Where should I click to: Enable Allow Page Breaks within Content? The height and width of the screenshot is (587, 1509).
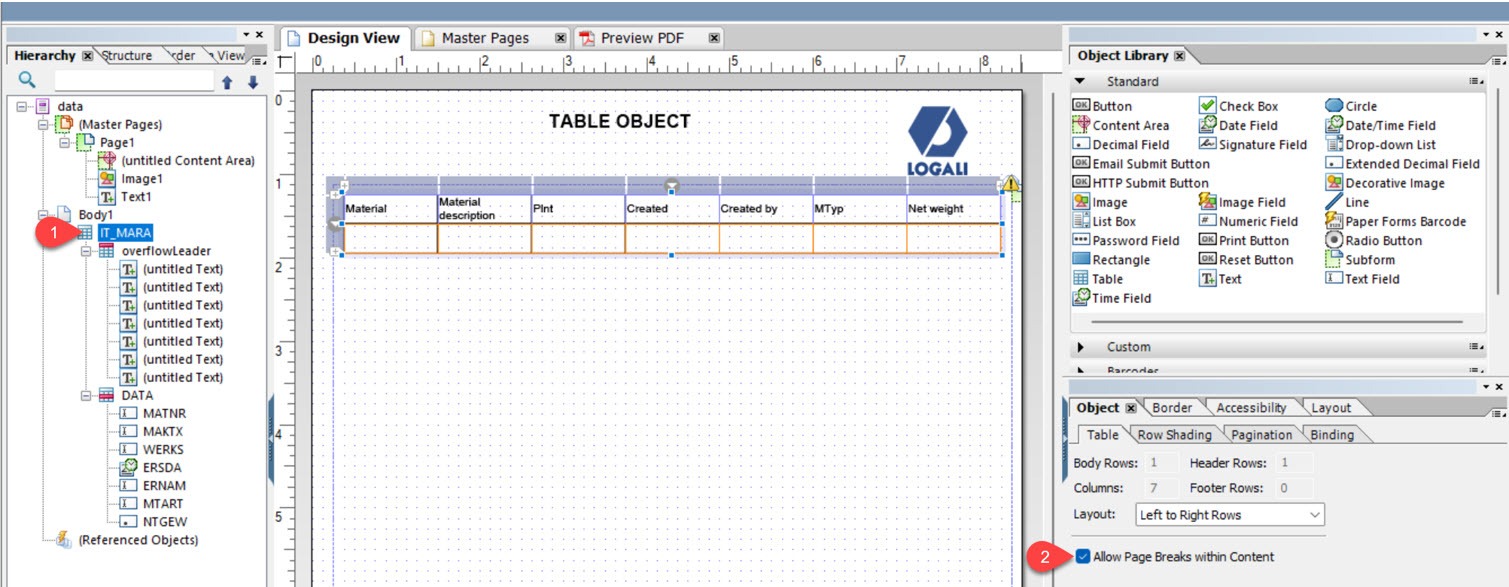point(1083,556)
